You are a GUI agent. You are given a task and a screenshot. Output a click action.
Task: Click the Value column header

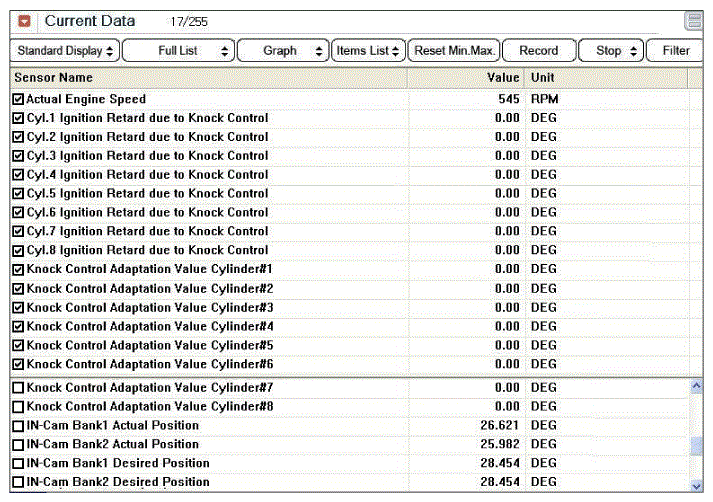[466, 78]
